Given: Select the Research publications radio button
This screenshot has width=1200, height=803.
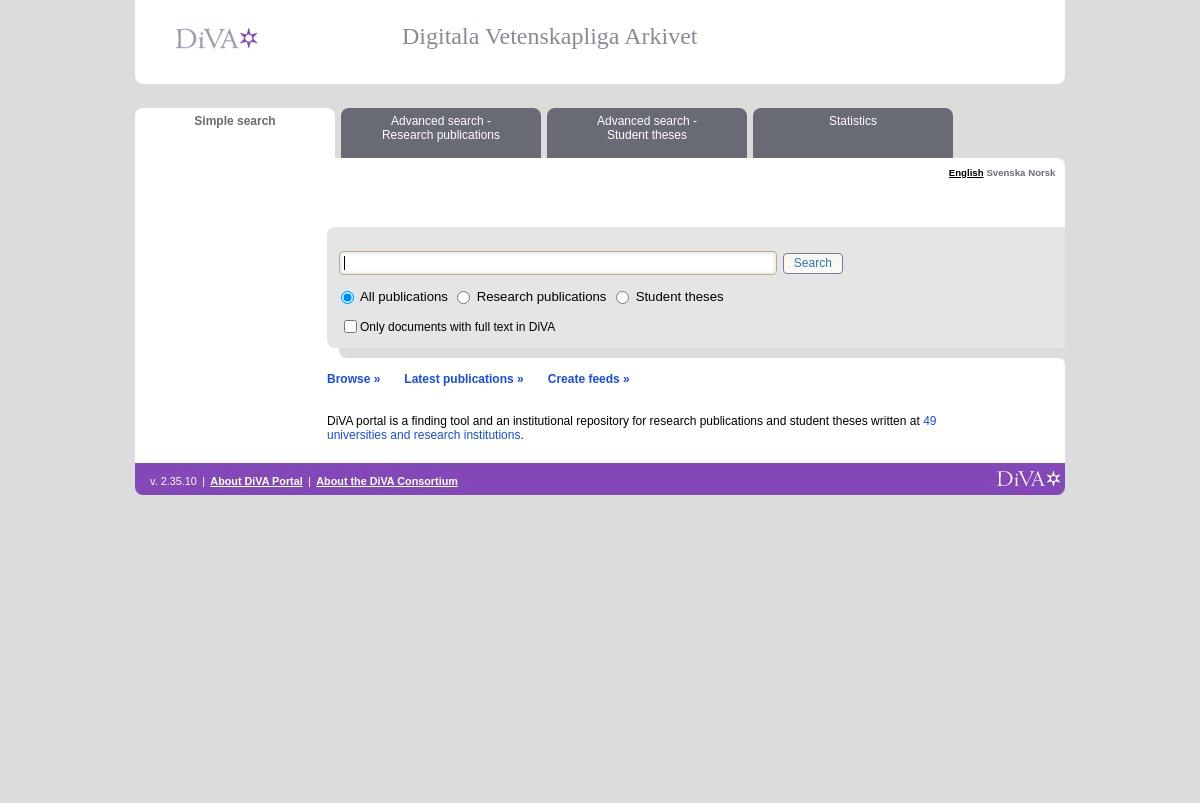Looking at the screenshot, I should coord(463,297).
